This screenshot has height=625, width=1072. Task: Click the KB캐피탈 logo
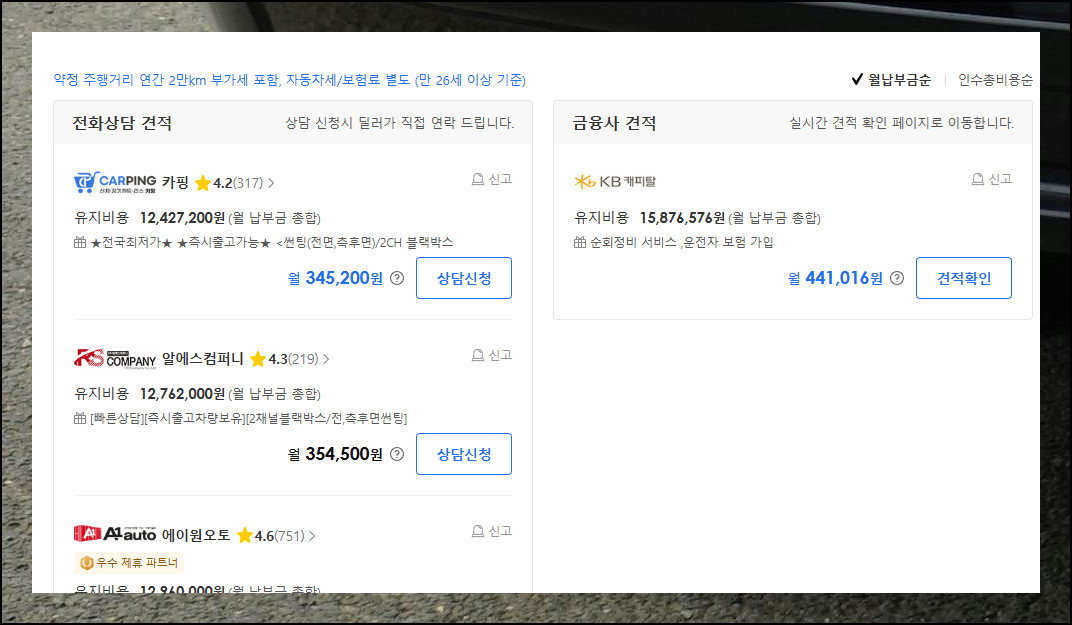[615, 182]
